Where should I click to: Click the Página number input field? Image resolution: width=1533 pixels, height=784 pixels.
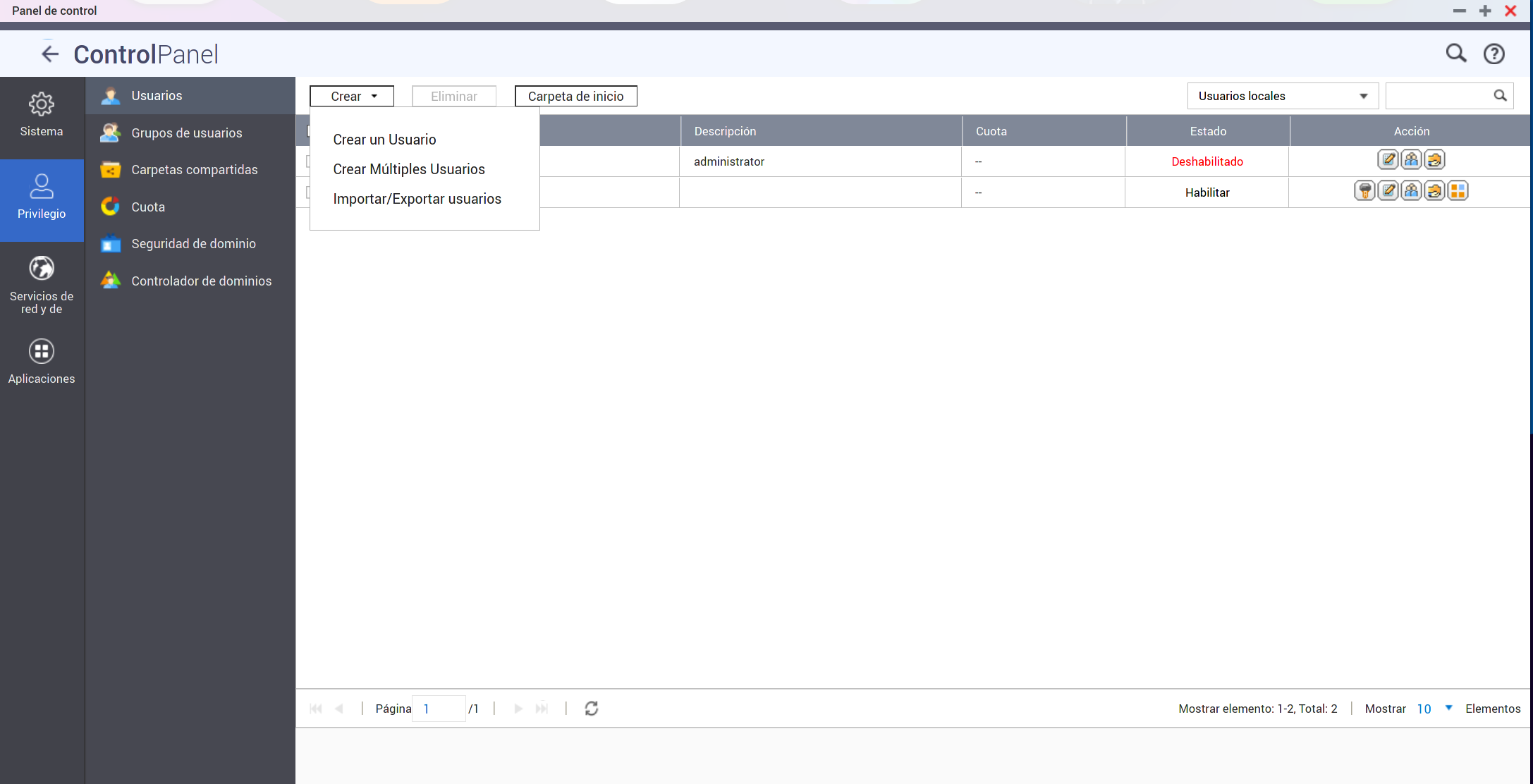pos(439,709)
